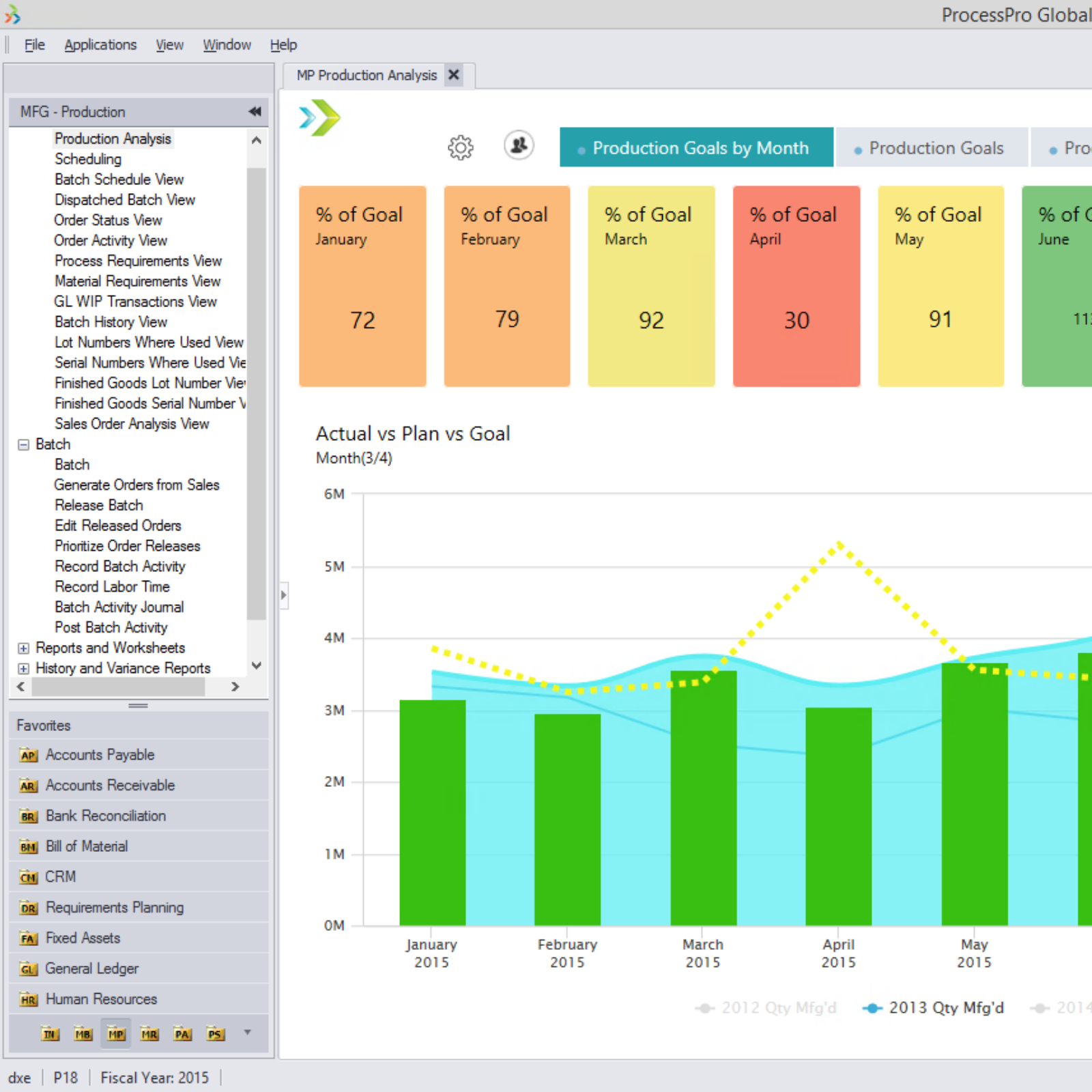Open the MB module folder icon
The width and height of the screenshot is (1092, 1092).
(x=83, y=1034)
